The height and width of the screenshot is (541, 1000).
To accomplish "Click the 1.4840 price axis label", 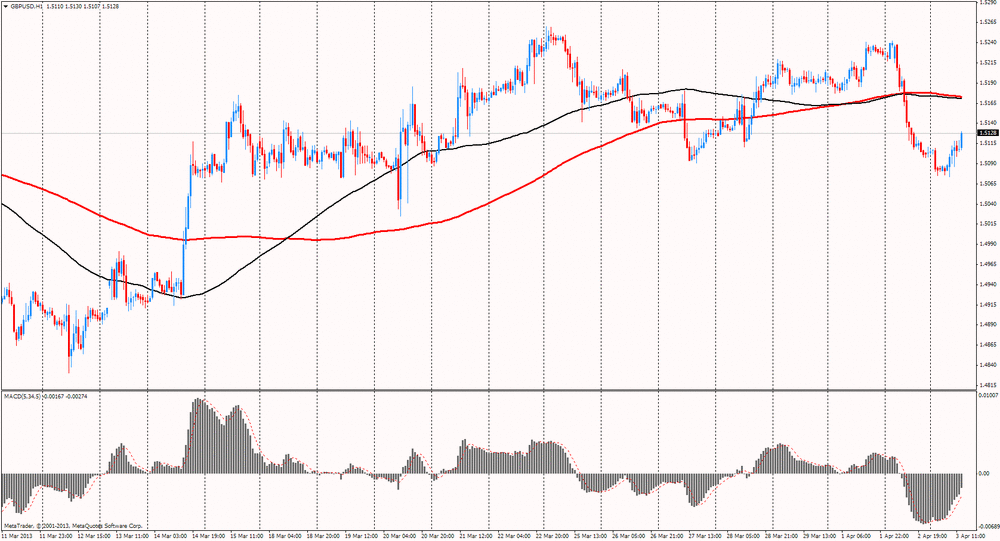I will point(987,365).
